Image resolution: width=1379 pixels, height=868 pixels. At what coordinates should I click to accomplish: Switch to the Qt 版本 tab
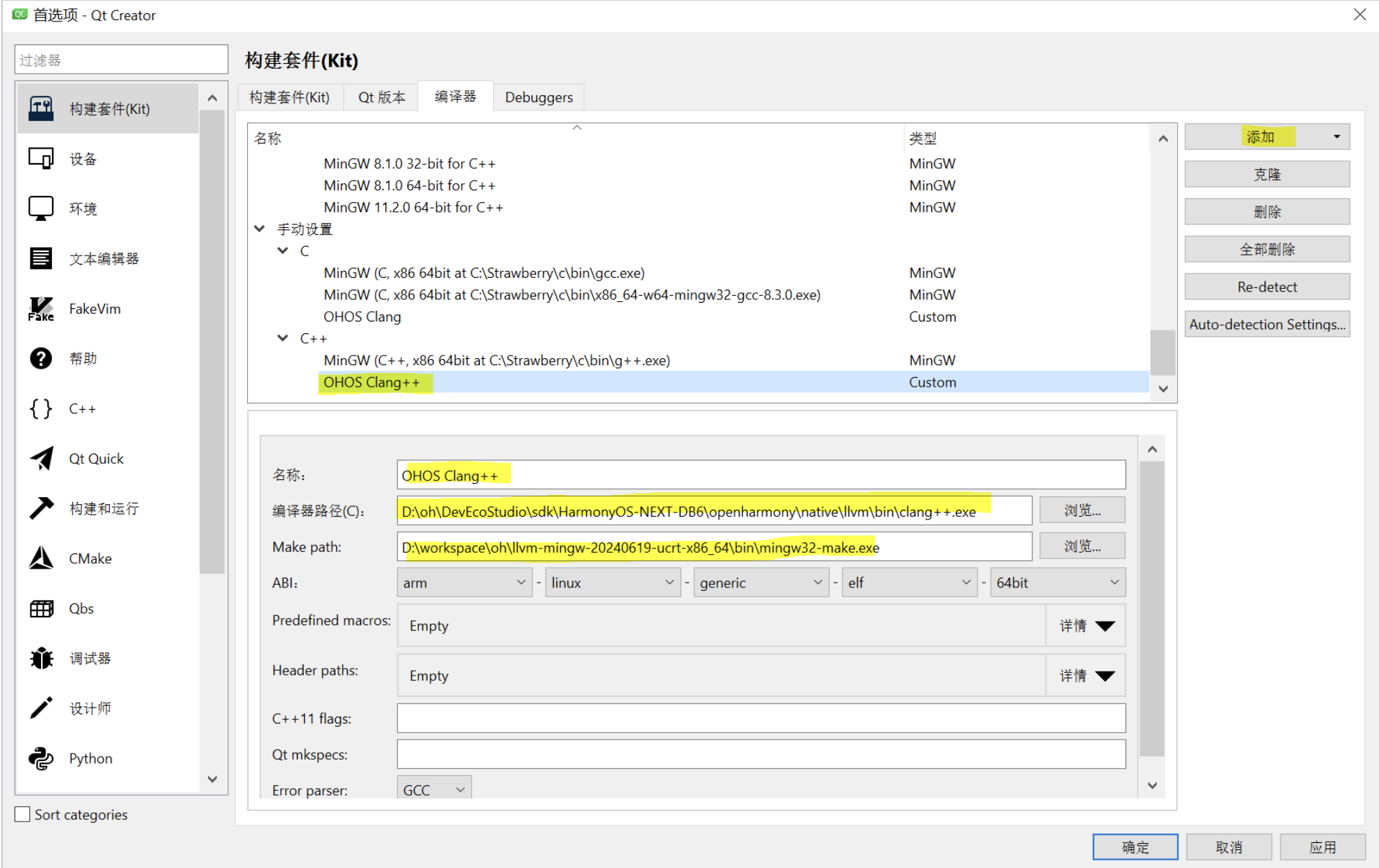(381, 97)
